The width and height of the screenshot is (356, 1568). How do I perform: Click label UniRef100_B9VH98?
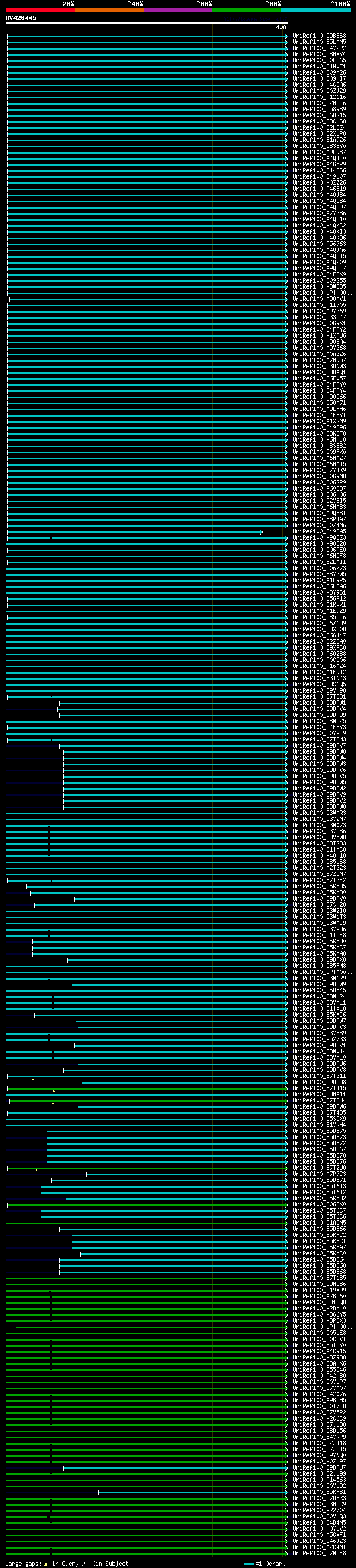(319, 690)
